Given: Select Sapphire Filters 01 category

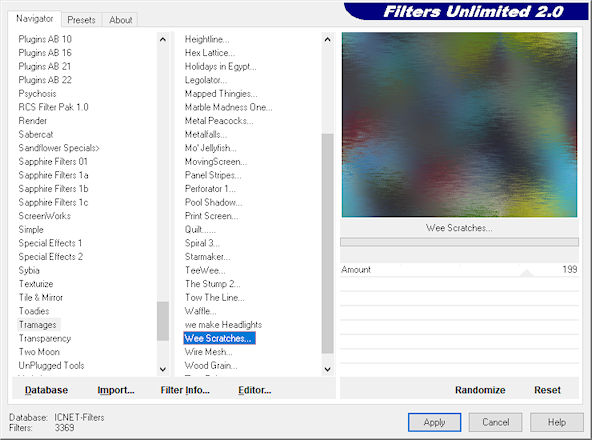Looking at the screenshot, I should (x=53, y=161).
